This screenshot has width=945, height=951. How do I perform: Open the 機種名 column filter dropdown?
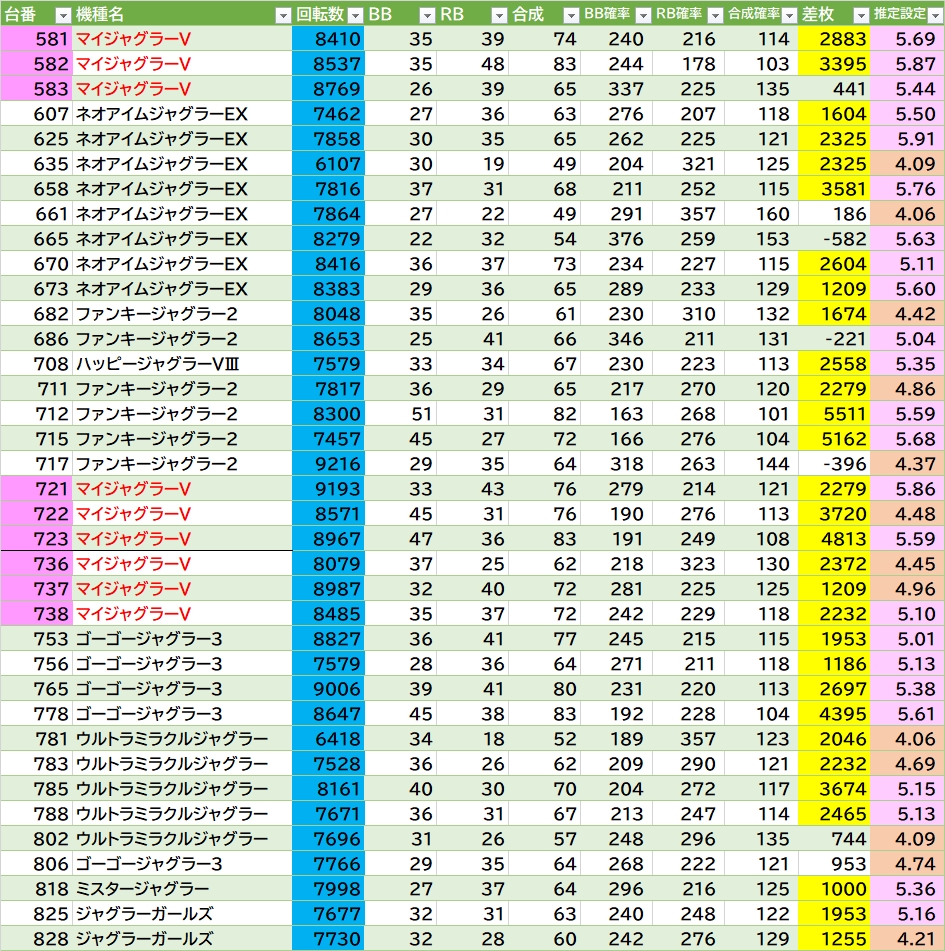click(x=284, y=15)
